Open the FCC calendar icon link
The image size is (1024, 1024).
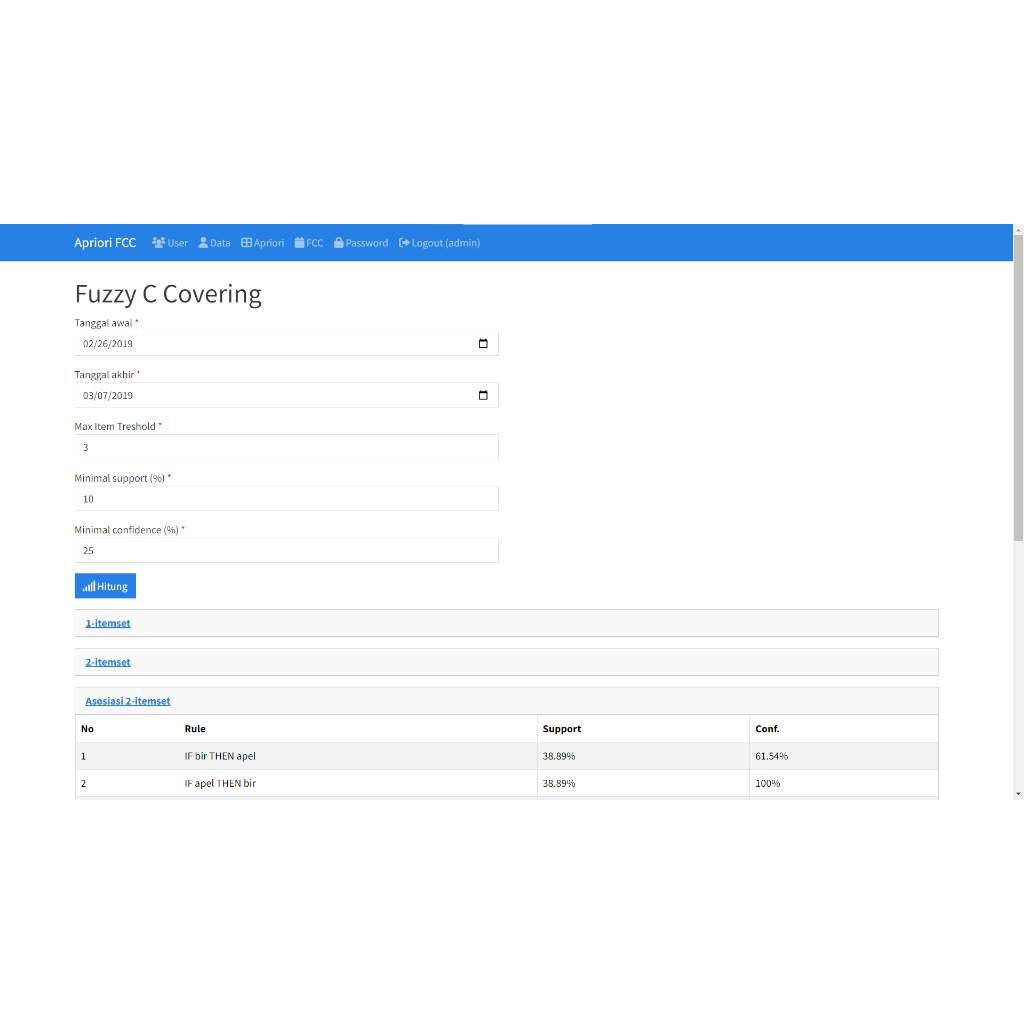tap(300, 243)
